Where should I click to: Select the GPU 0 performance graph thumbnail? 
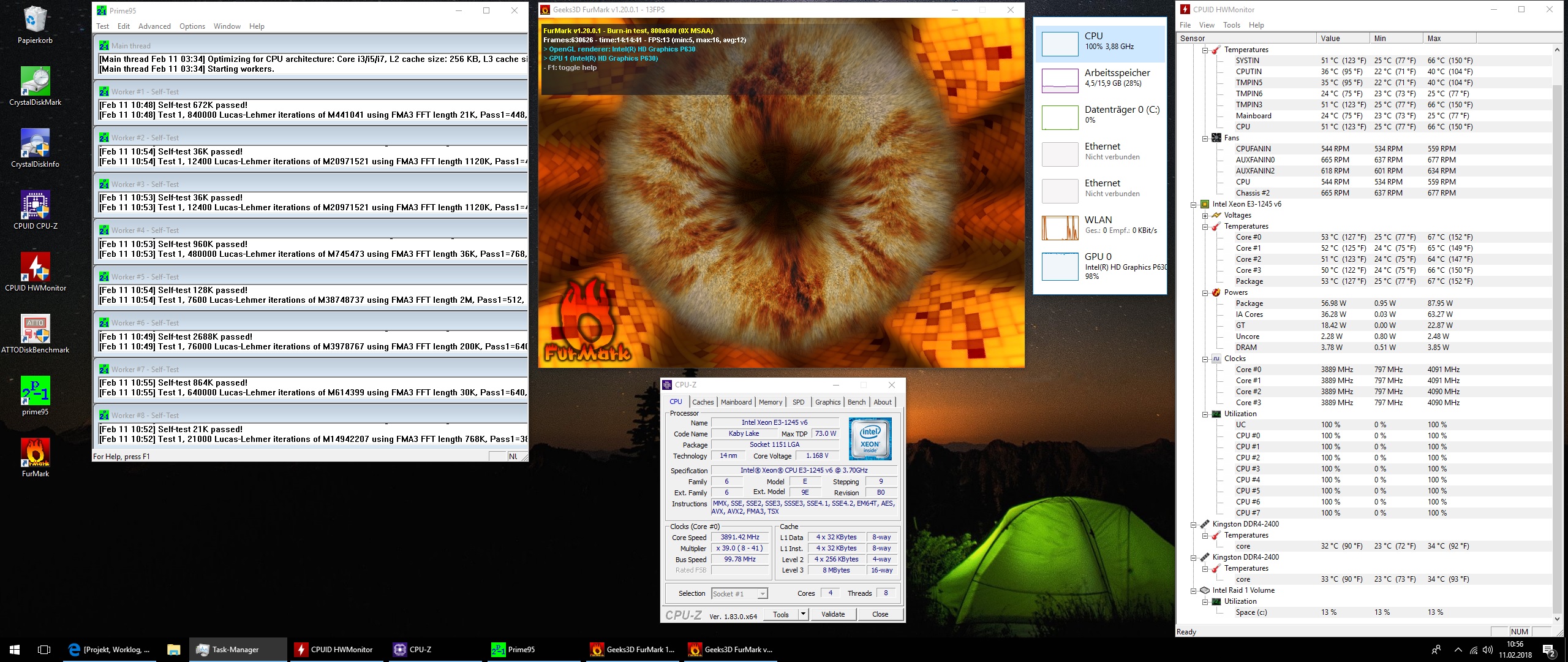(1060, 266)
